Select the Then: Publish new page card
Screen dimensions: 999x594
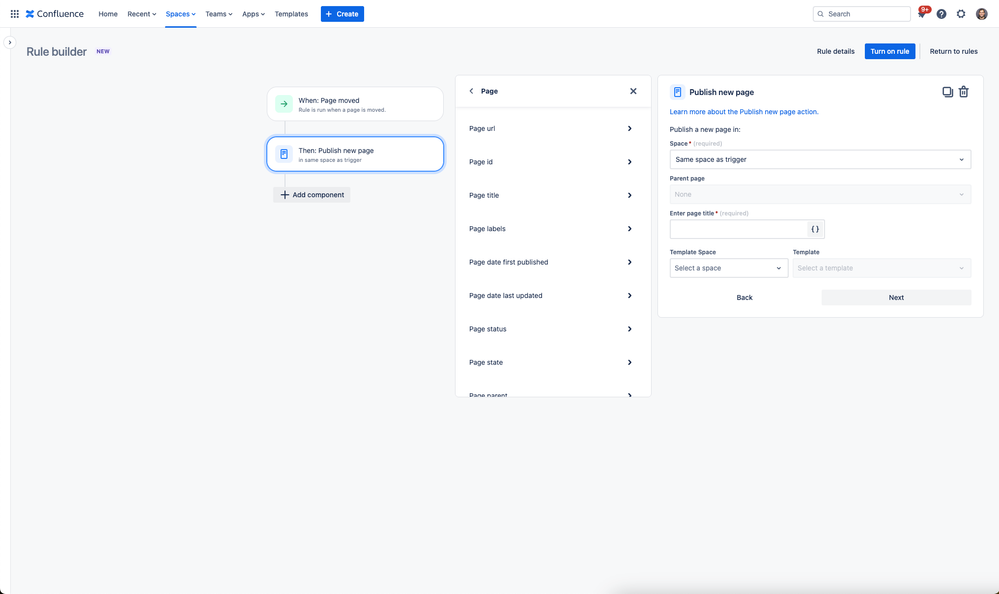[355, 154]
